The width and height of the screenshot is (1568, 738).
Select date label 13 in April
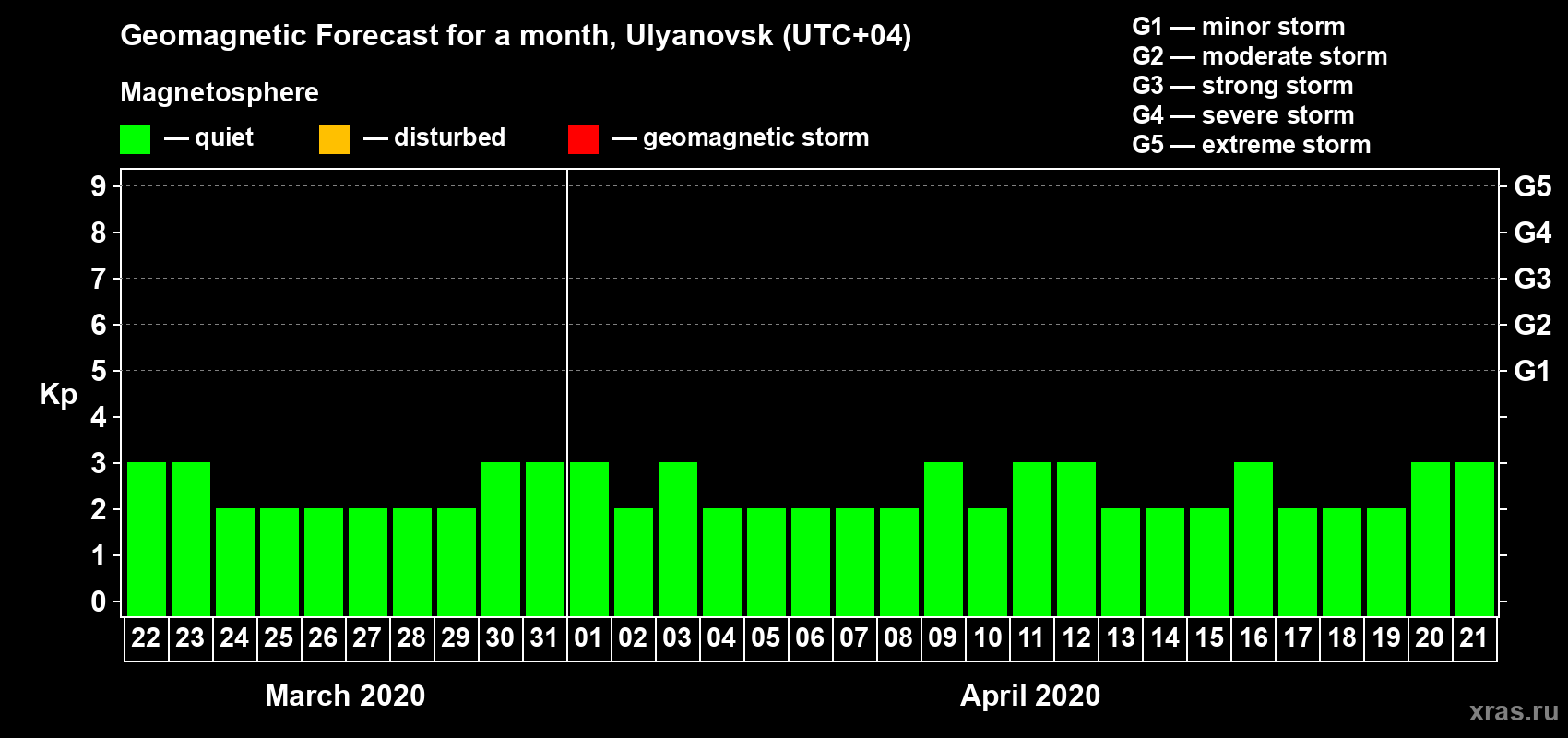click(x=1120, y=637)
